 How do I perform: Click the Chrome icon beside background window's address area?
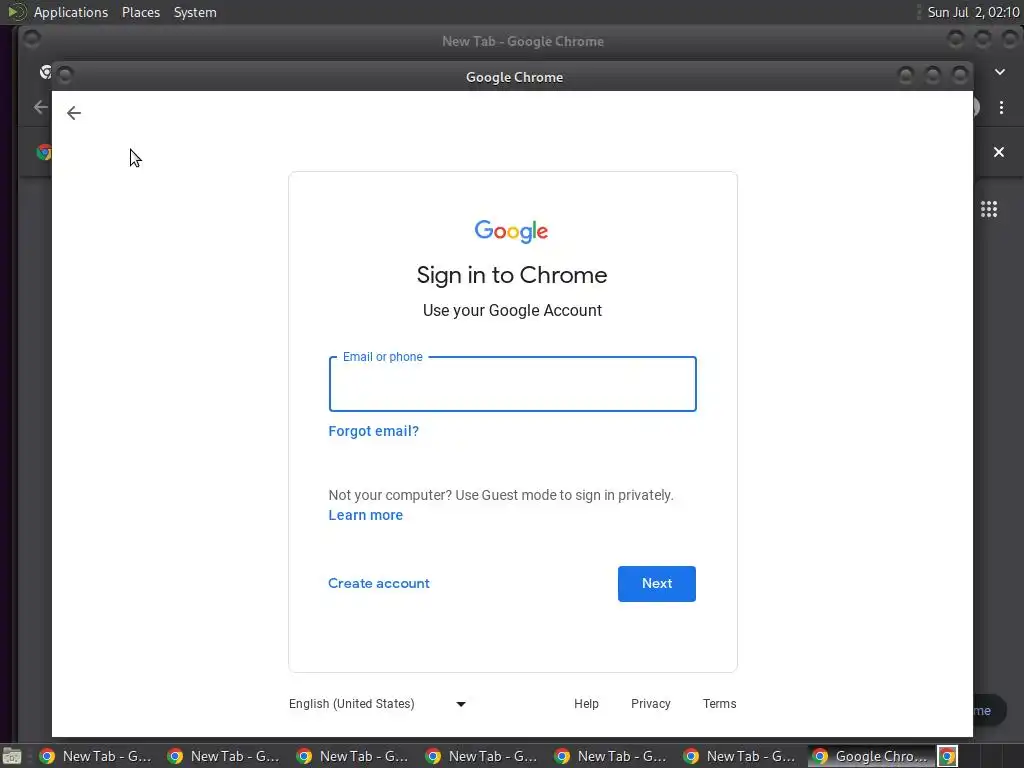44,153
